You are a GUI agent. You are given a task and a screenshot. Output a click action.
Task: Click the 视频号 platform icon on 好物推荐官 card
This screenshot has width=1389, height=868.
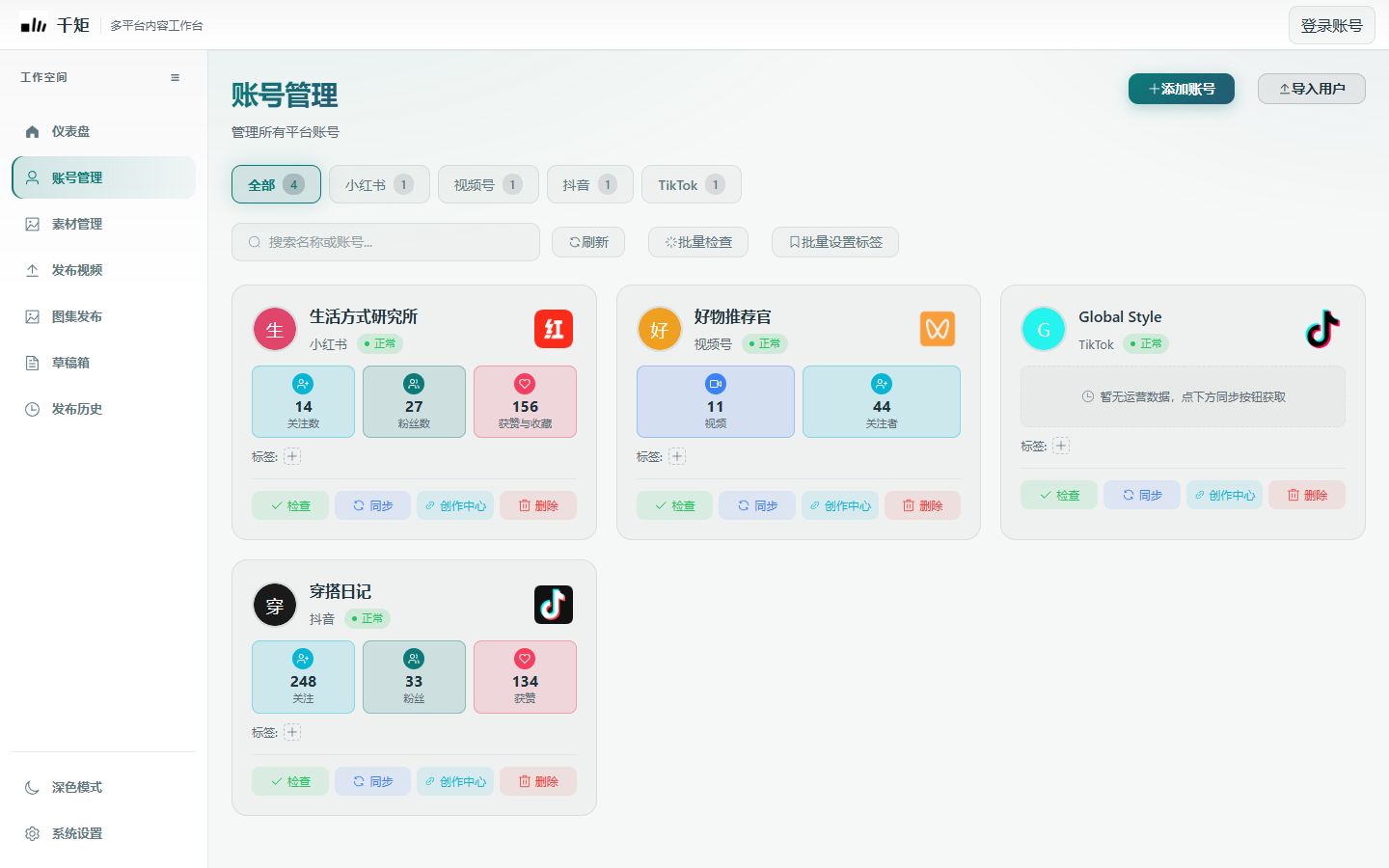(x=938, y=329)
